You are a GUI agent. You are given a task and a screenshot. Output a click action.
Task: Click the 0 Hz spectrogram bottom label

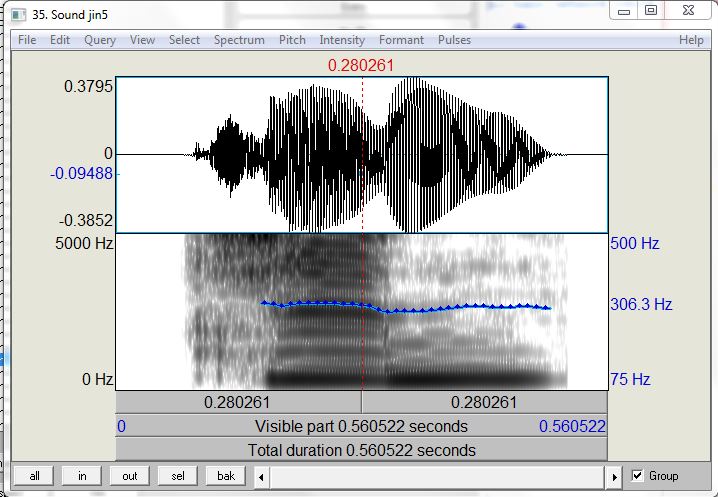point(98,379)
